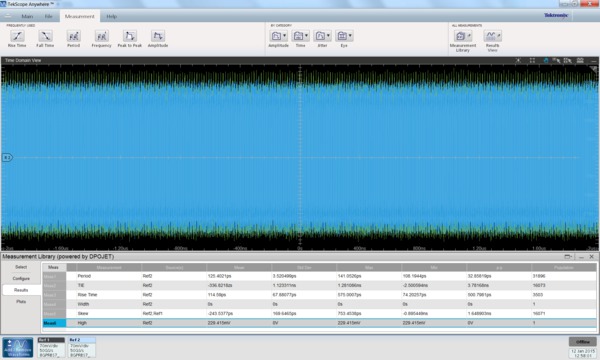Click the Skew mean value -243.5377ps
600x360 pixels.
[x=220, y=313]
